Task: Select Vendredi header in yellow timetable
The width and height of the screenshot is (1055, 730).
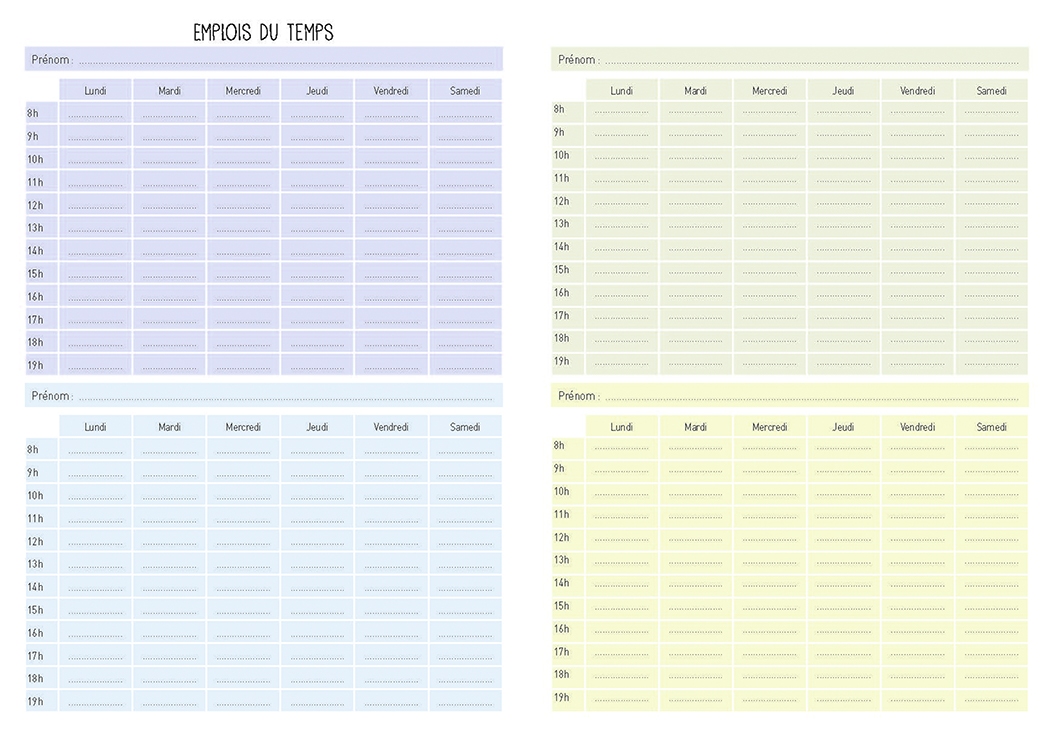Action: (x=917, y=427)
